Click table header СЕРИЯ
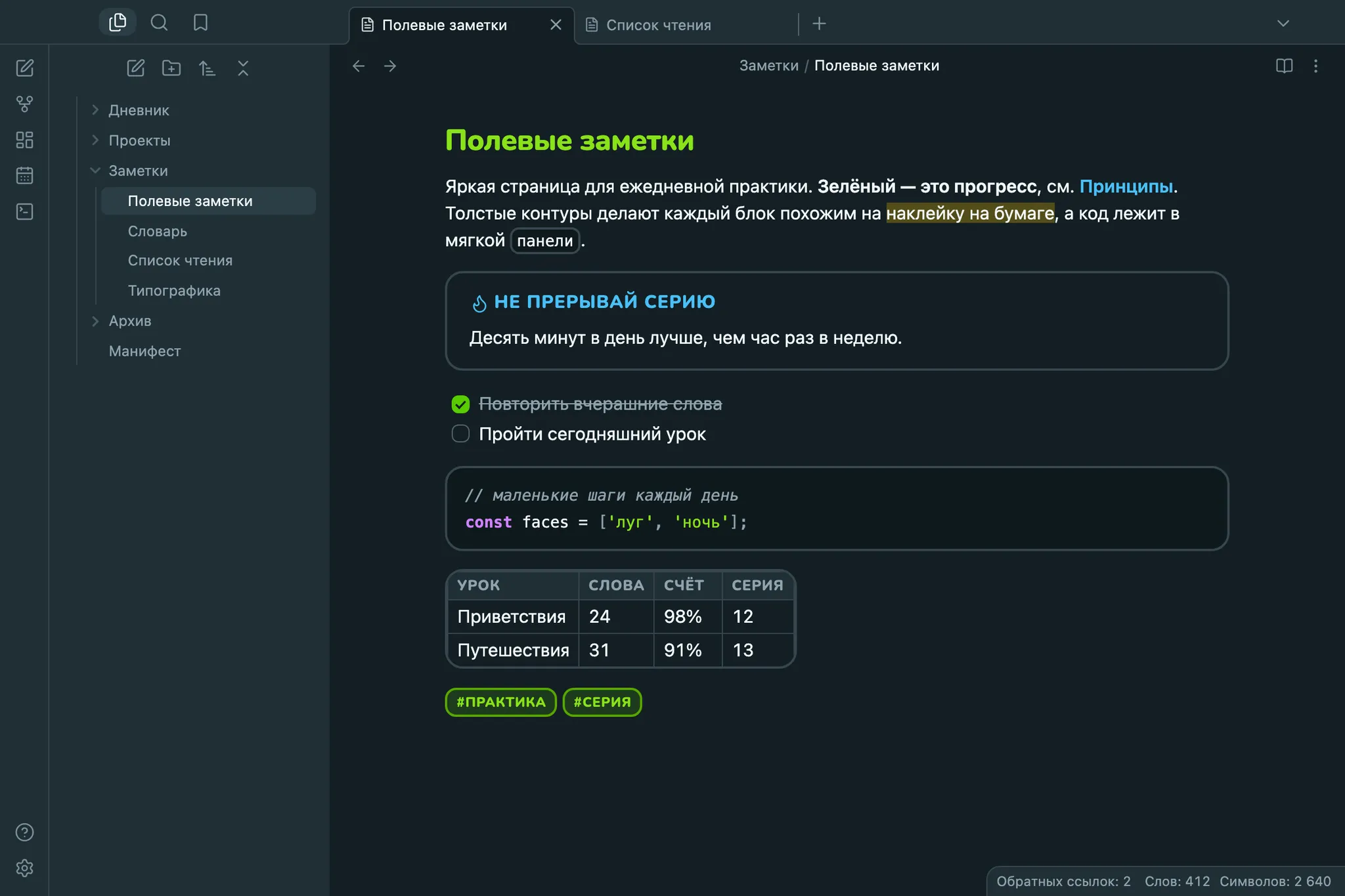The height and width of the screenshot is (896, 1345). click(x=758, y=586)
